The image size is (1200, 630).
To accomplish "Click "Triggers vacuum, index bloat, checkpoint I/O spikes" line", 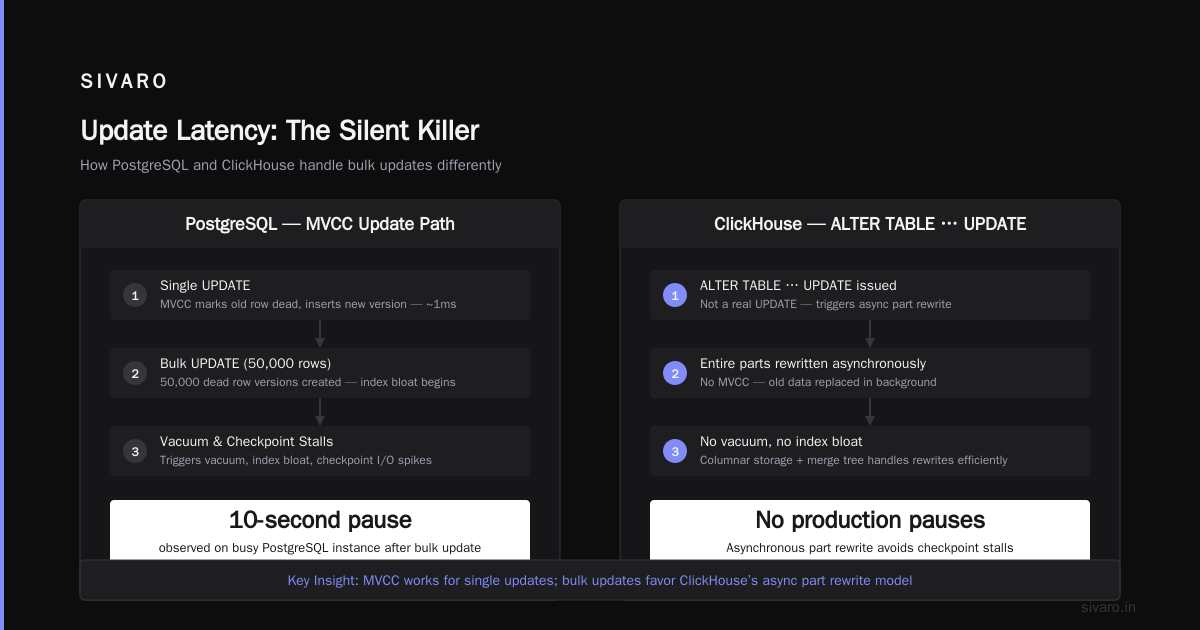I will [296, 460].
